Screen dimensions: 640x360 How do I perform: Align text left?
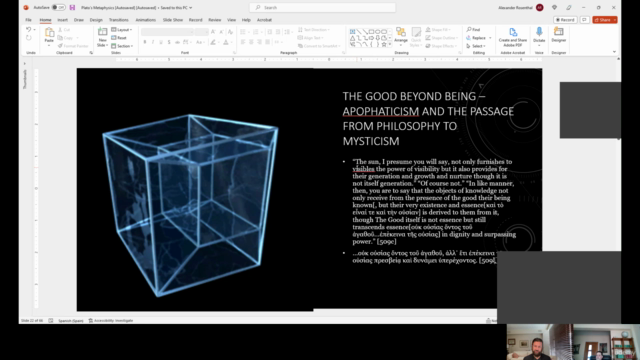[243, 42]
